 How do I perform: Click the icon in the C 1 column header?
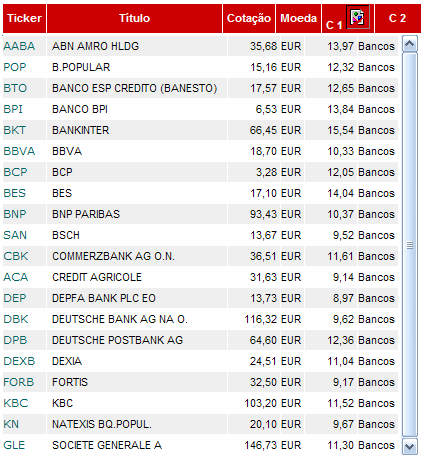pos(358,17)
